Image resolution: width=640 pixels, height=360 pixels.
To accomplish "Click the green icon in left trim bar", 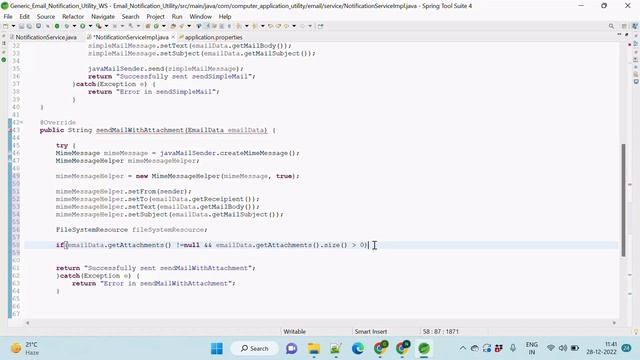I will tap(4, 60).
